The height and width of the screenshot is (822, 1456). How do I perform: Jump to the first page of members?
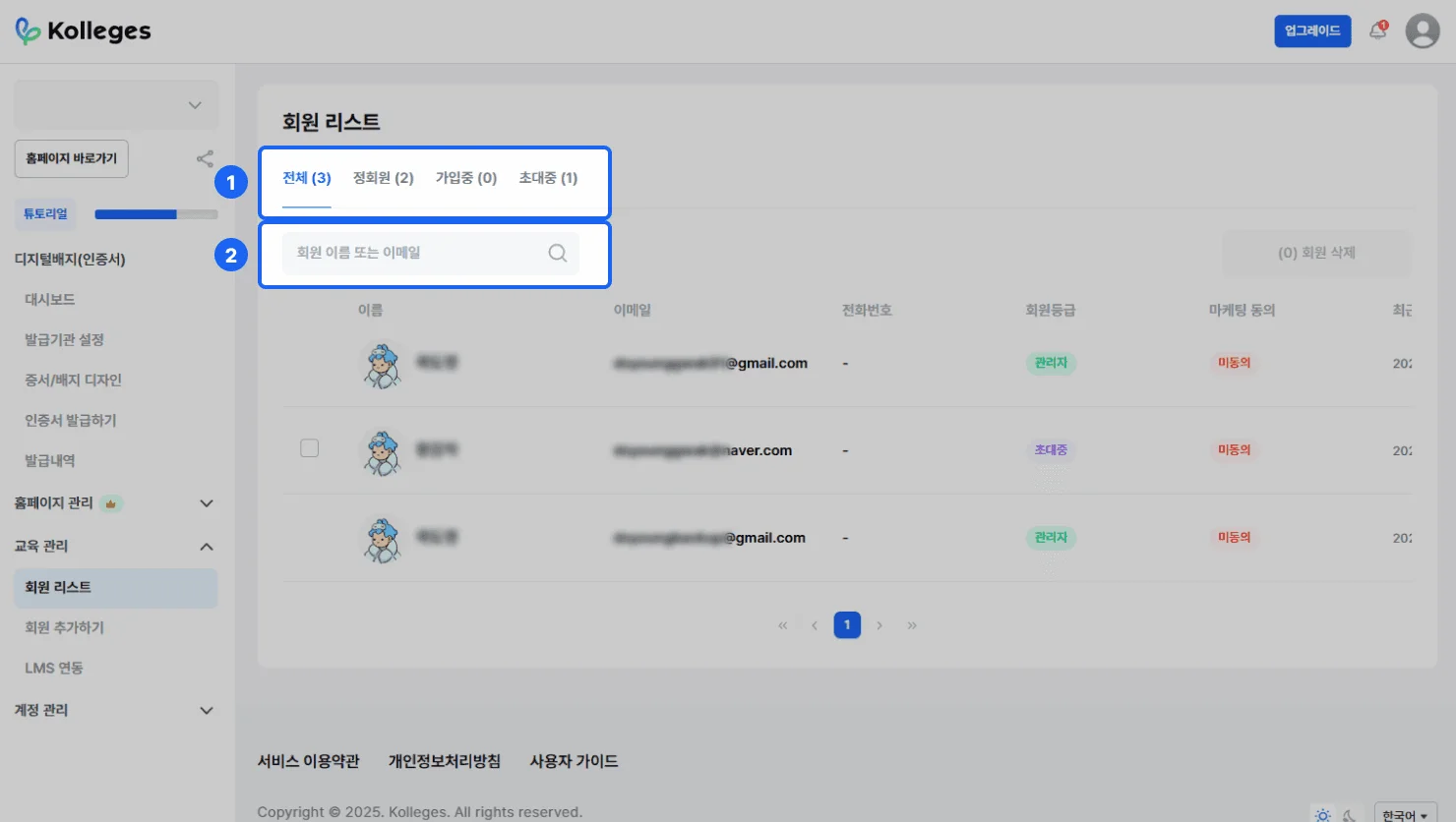[x=783, y=625]
